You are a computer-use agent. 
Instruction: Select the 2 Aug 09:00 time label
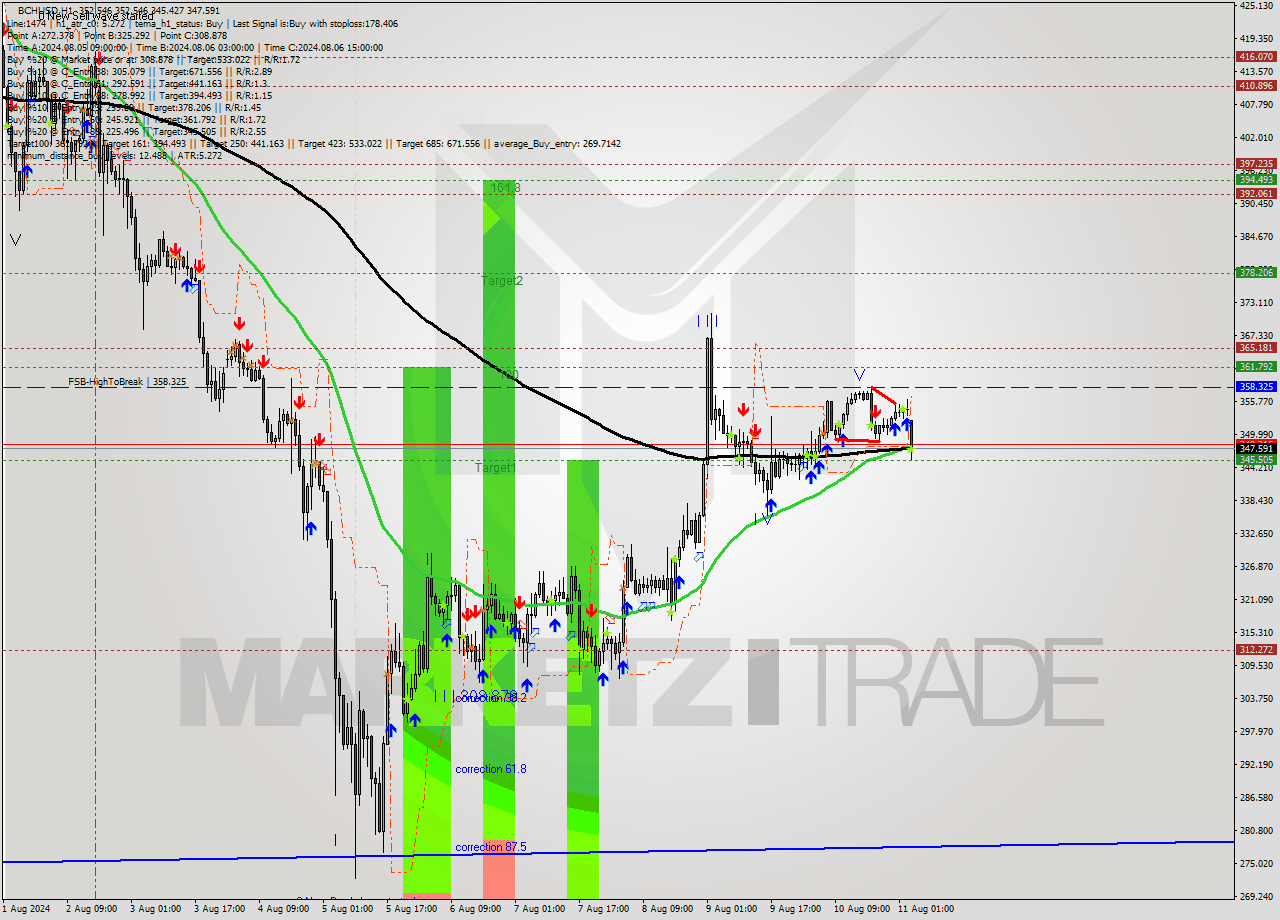(90, 909)
